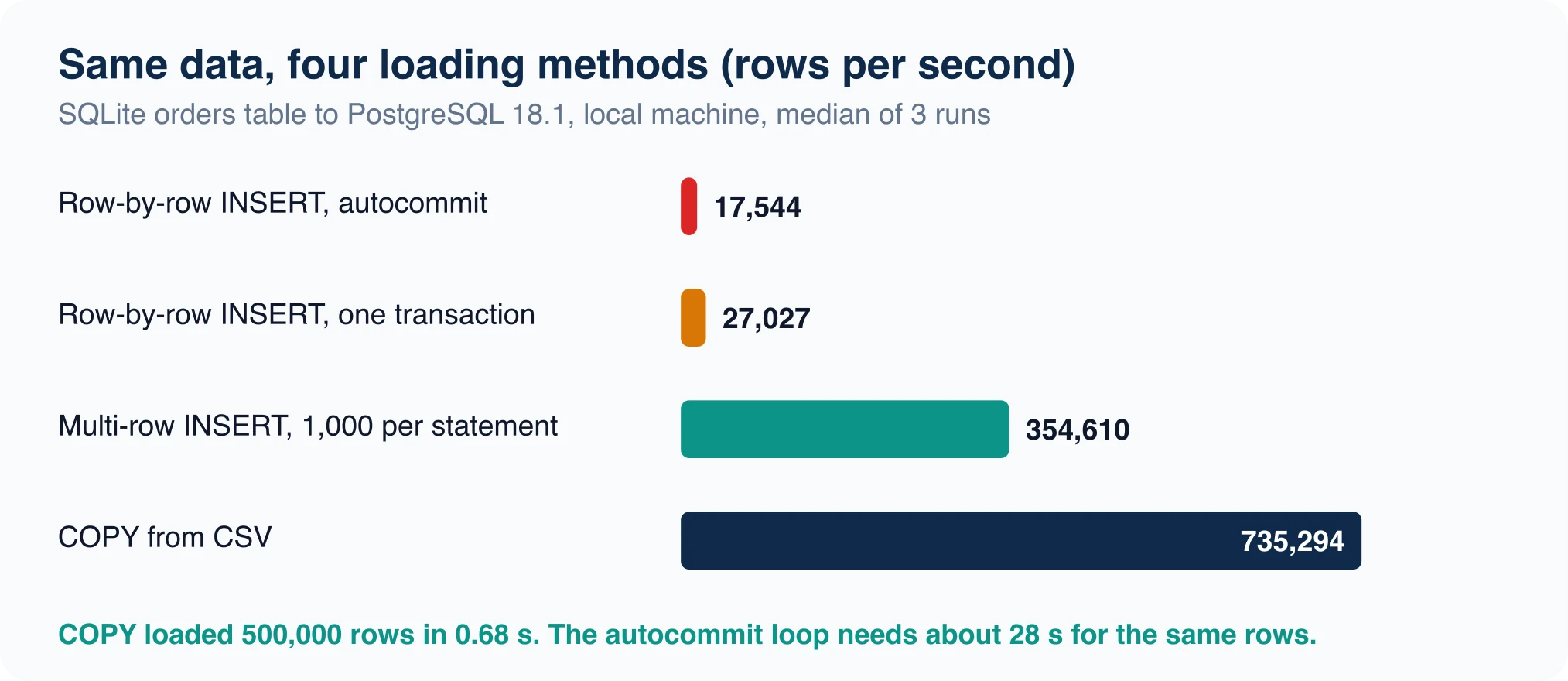Click the value 17,544
Screen dimensions: 1568x681
(757, 207)
